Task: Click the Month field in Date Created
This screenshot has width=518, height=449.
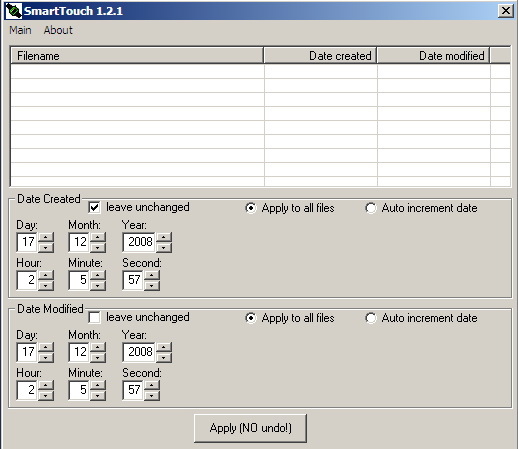Action: pos(79,242)
